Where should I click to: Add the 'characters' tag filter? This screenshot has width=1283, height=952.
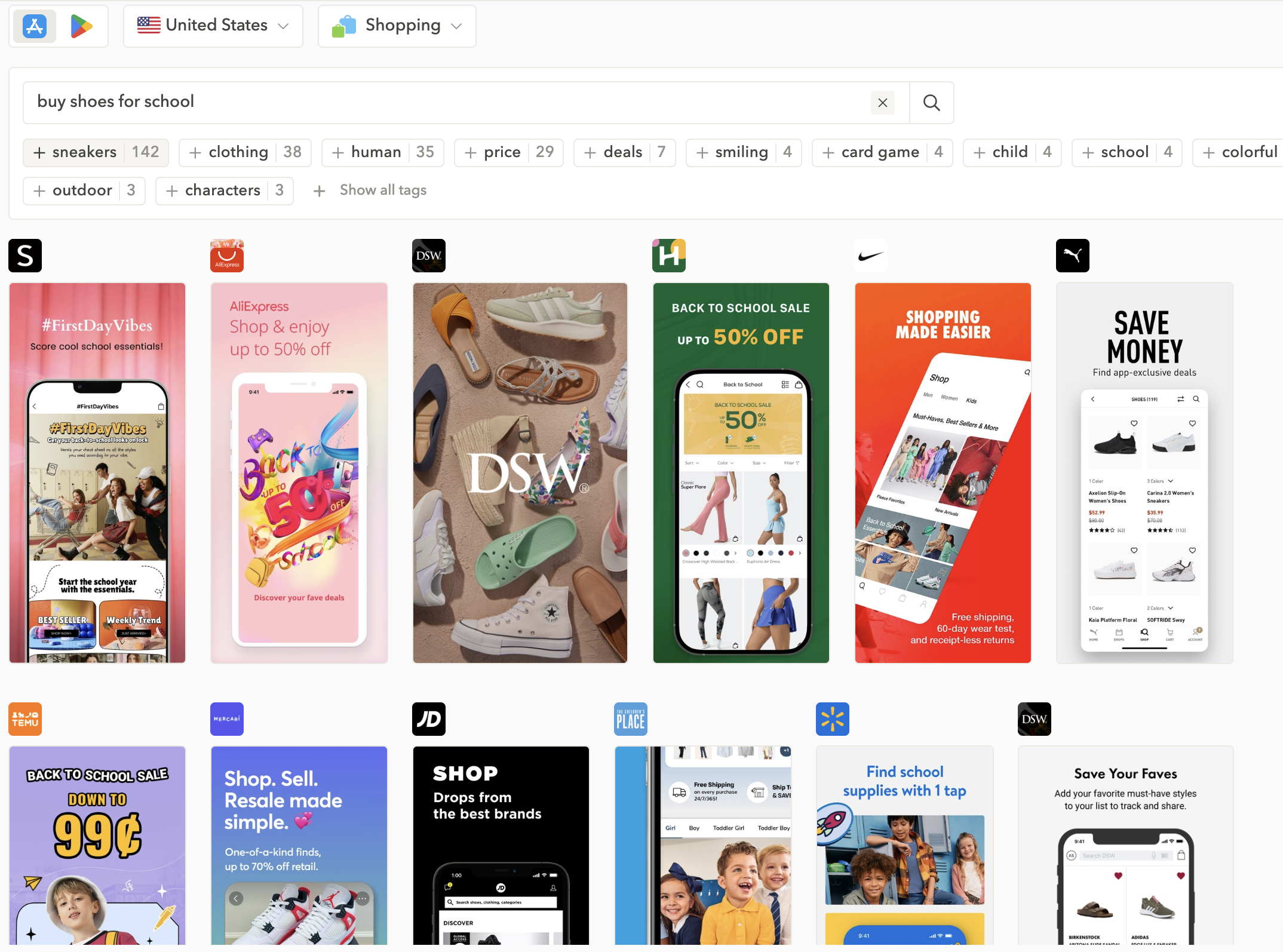pos(225,191)
